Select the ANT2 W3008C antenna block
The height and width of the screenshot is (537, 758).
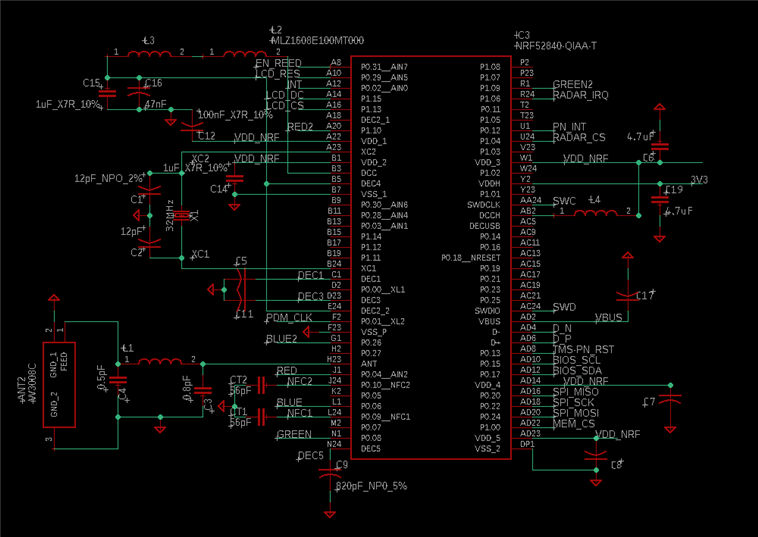pyautogui.click(x=59, y=385)
